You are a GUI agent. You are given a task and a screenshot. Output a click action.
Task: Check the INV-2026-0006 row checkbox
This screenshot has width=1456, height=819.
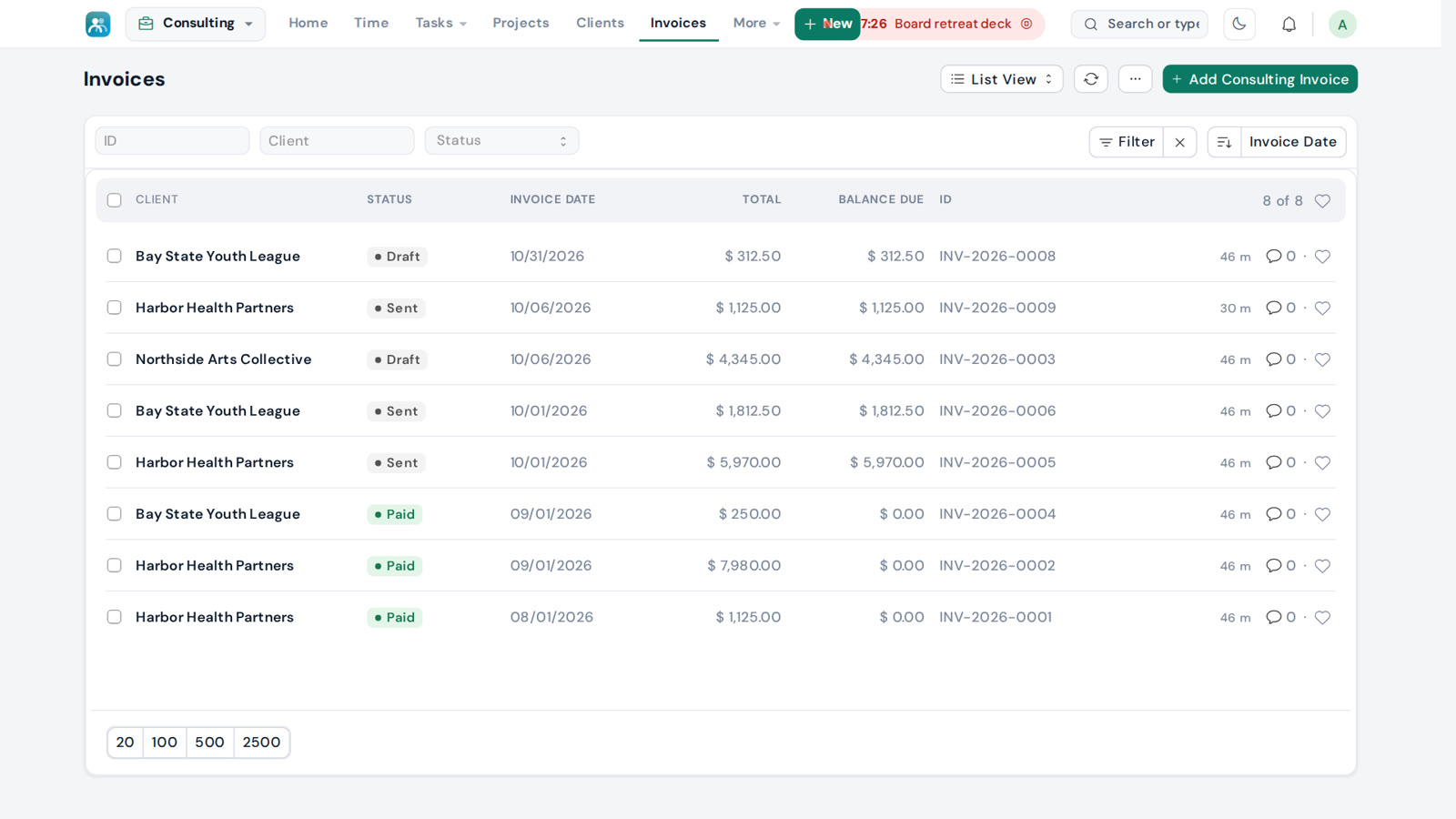tap(114, 411)
